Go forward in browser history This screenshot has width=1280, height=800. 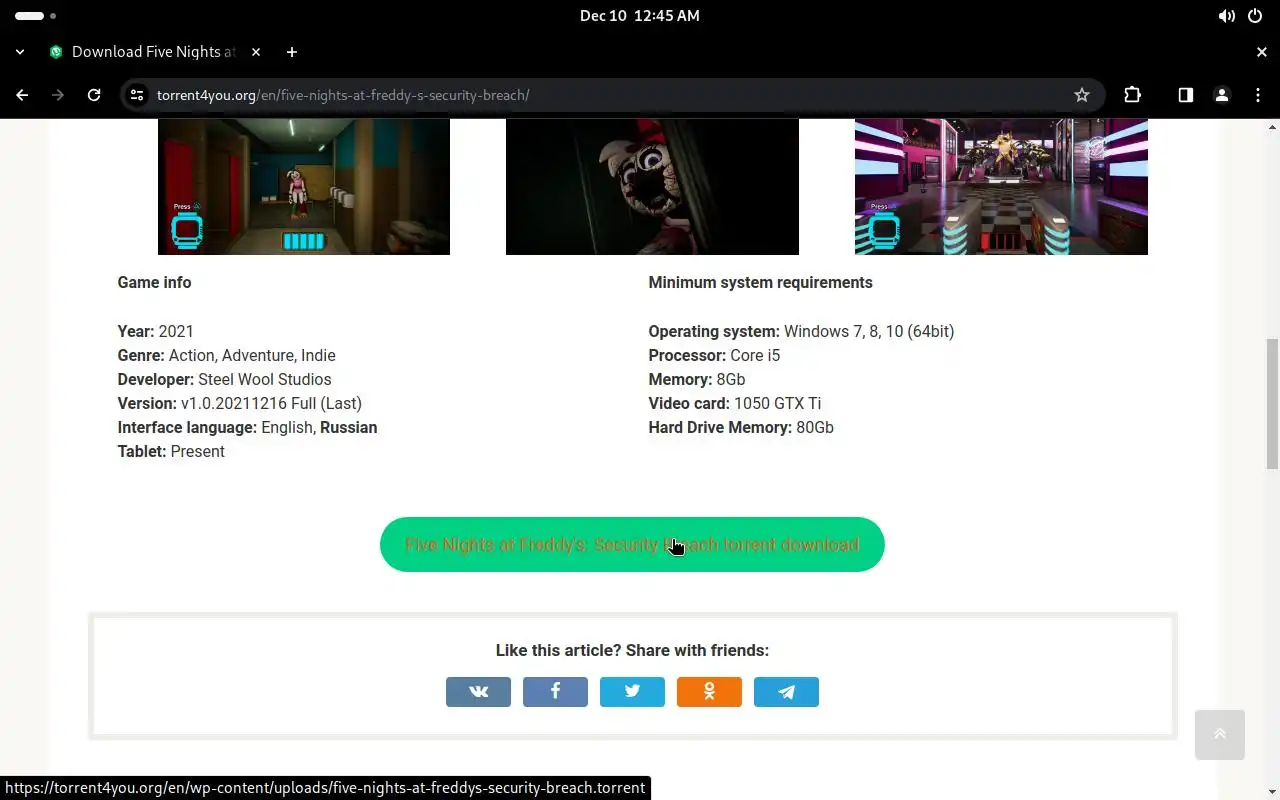pyautogui.click(x=58, y=95)
